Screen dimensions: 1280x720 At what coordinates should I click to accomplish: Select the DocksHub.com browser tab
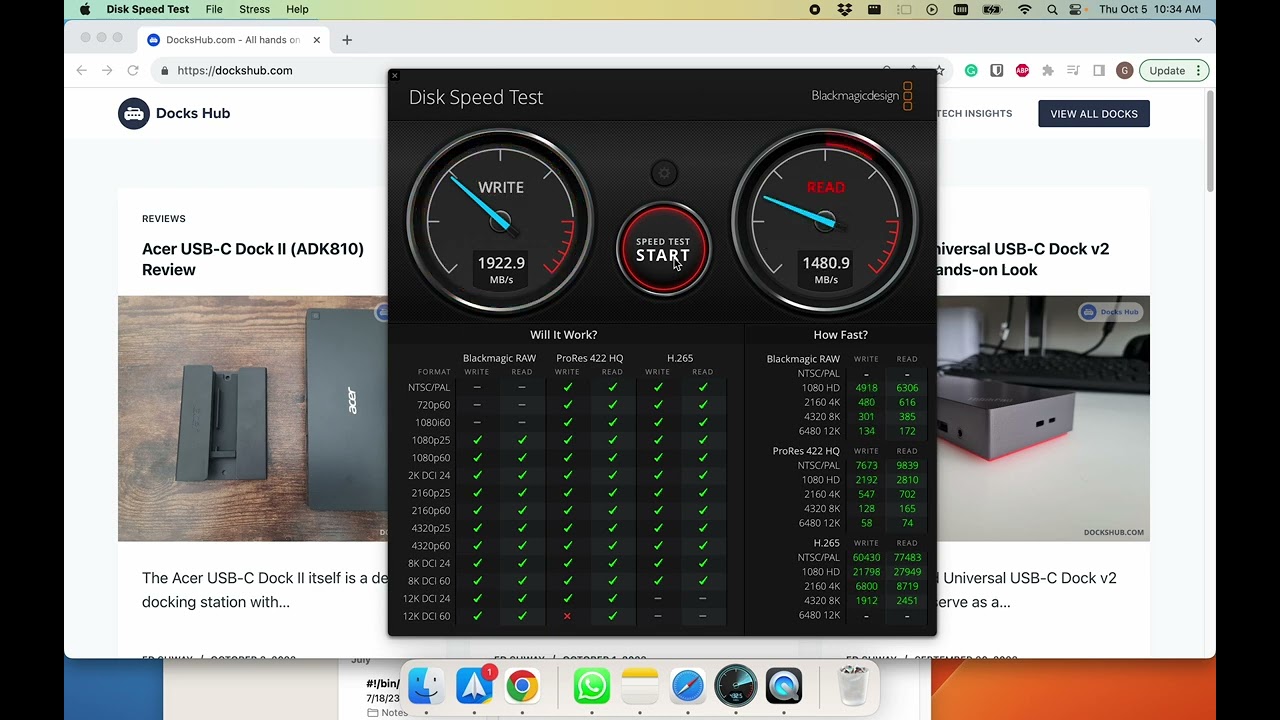(232, 40)
